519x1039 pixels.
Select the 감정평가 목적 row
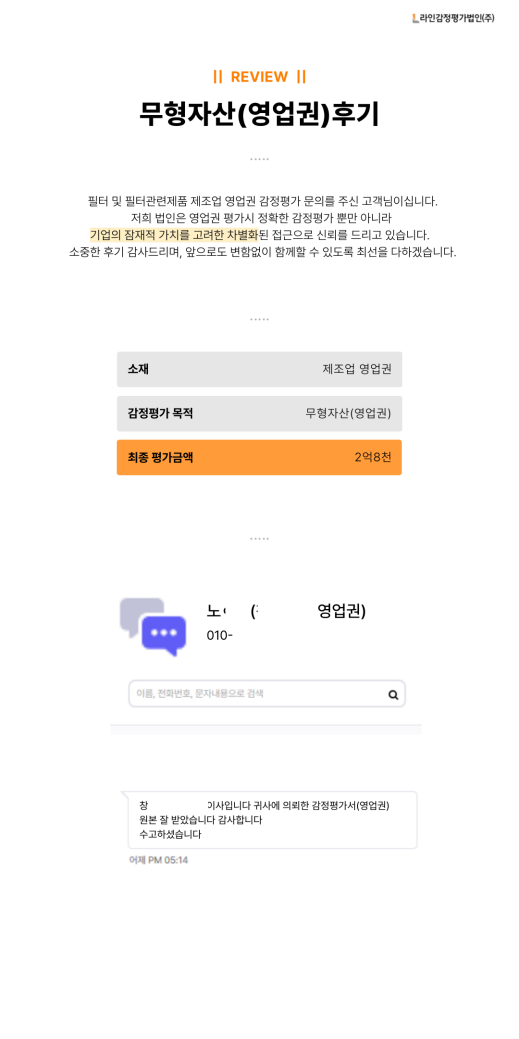point(259,413)
